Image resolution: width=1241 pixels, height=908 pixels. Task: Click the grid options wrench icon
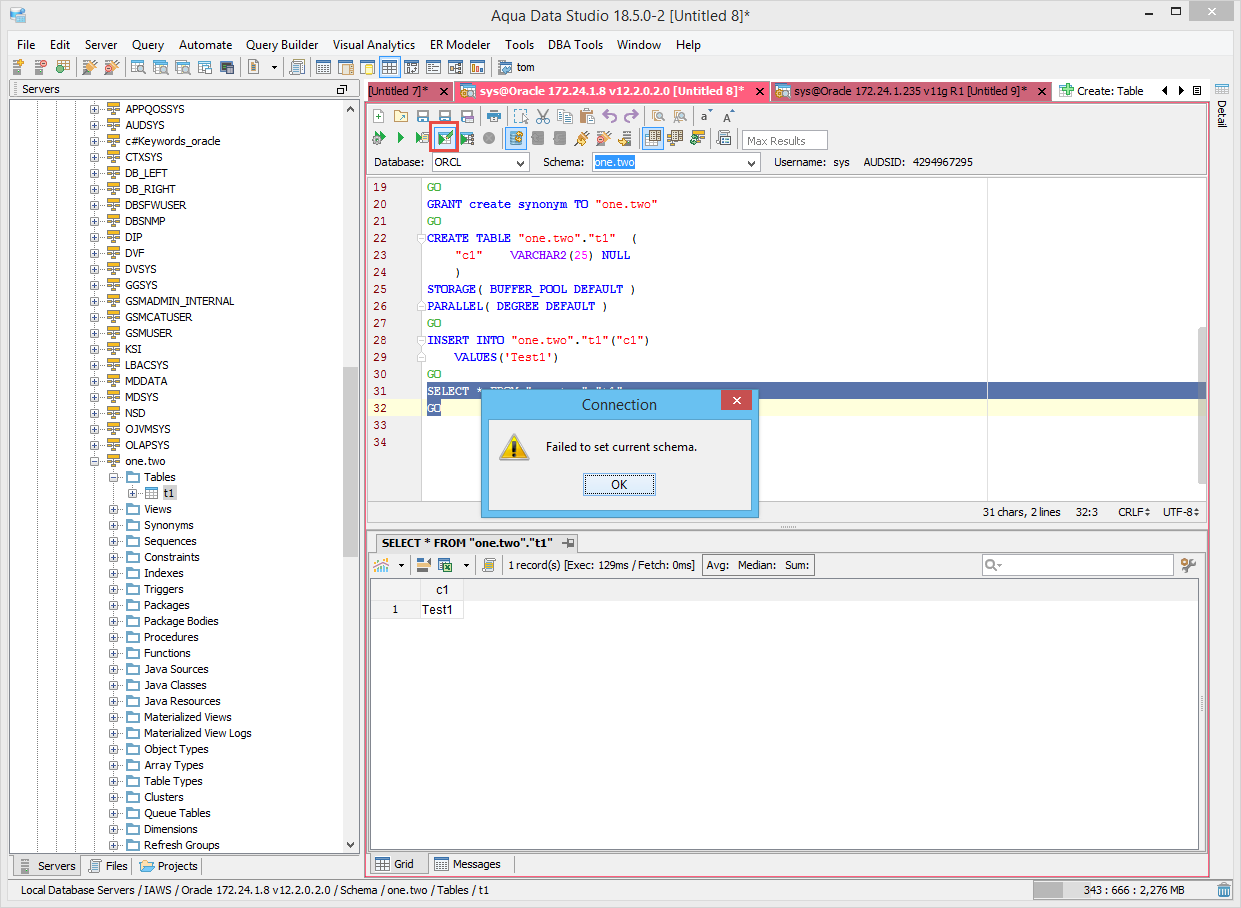[x=1188, y=565]
